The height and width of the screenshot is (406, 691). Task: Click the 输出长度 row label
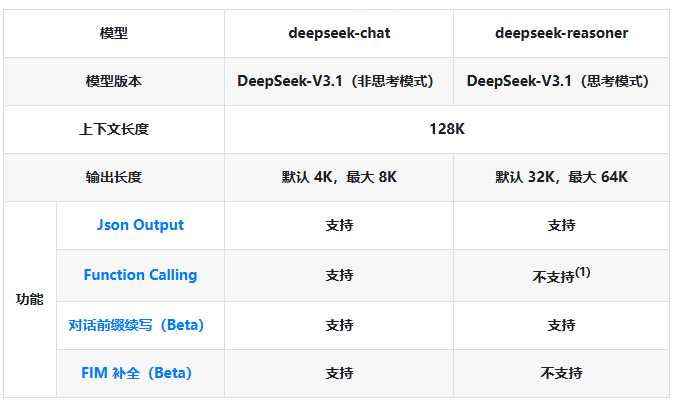114,177
